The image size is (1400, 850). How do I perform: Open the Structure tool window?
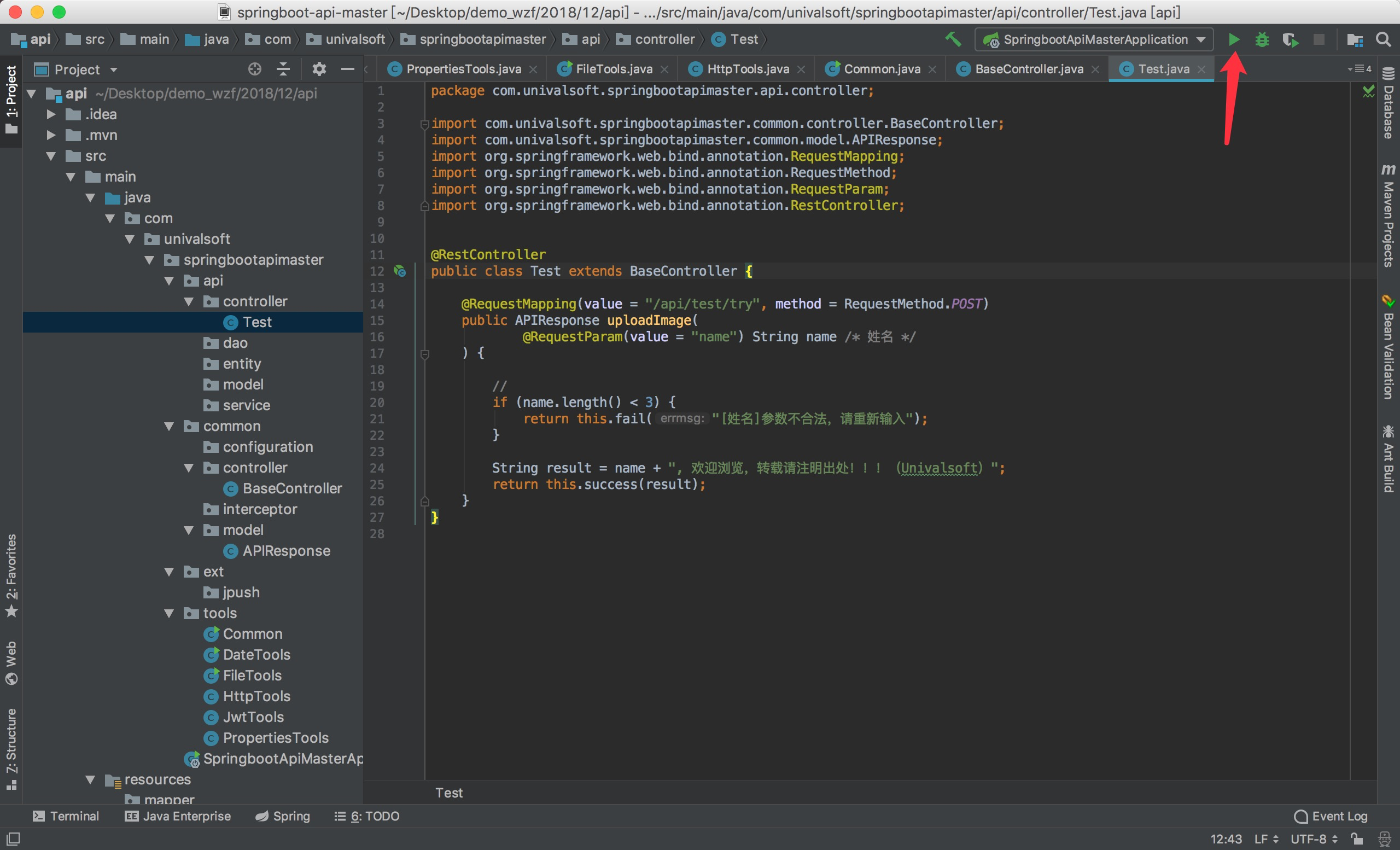point(11,749)
